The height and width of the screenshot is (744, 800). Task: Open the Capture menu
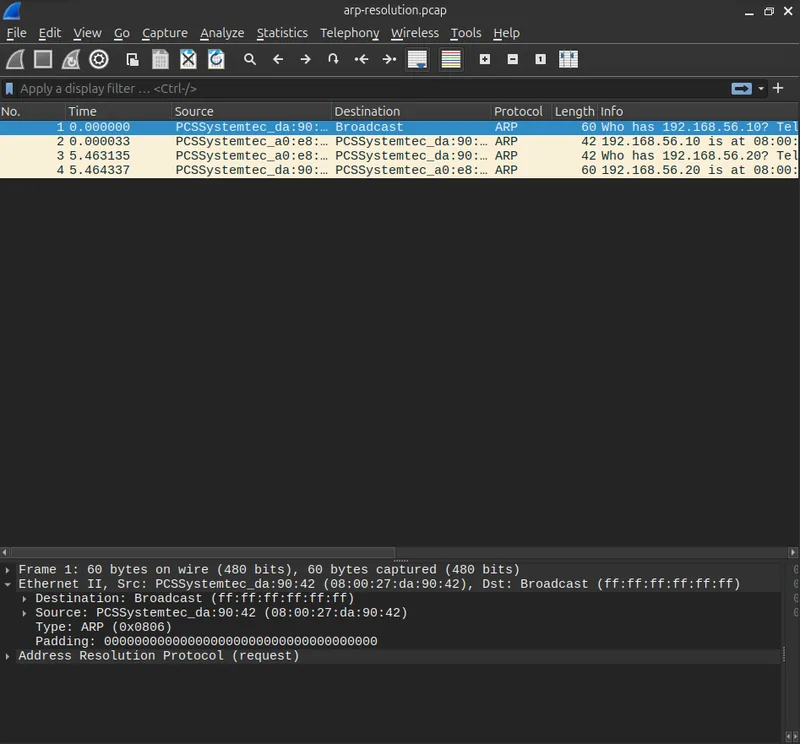click(x=165, y=33)
